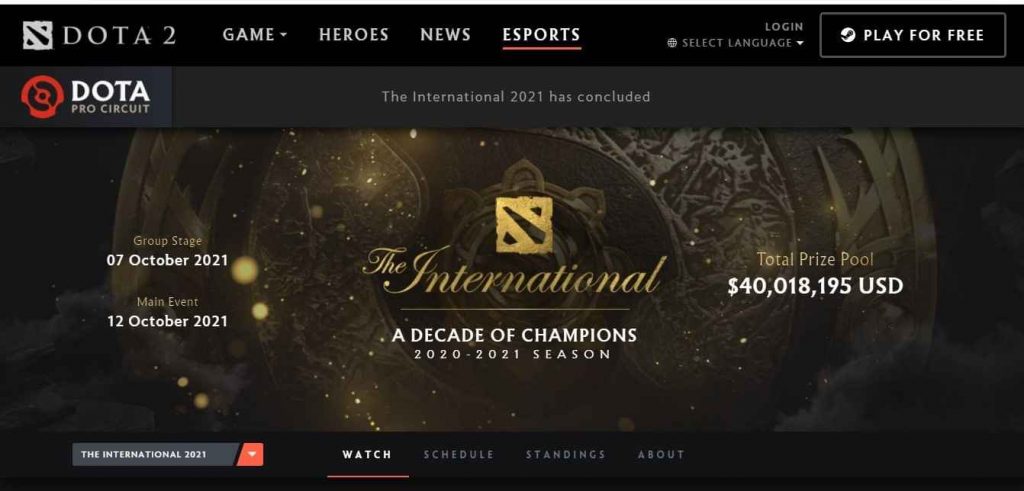
Task: Open the Select Language dropdown
Action: [736, 43]
